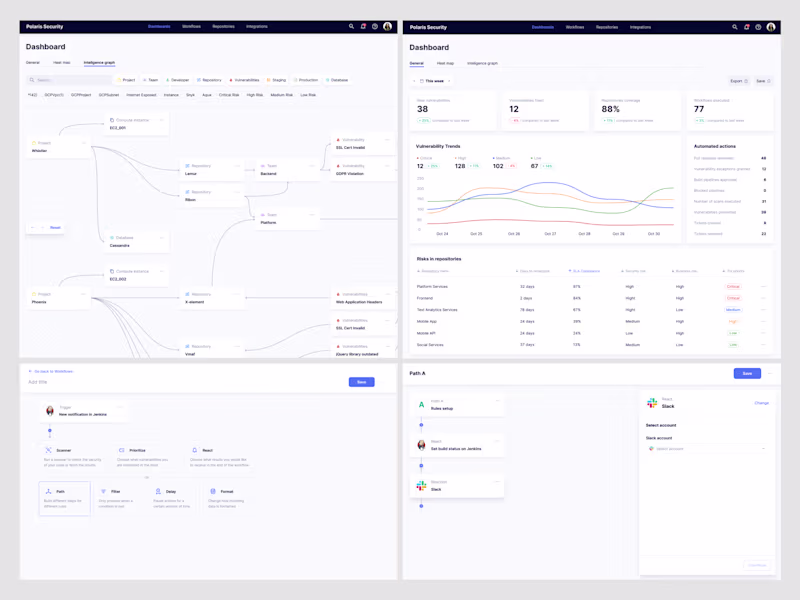The image size is (800, 600).
Task: Open the This week date range dropdown
Action: click(432, 81)
